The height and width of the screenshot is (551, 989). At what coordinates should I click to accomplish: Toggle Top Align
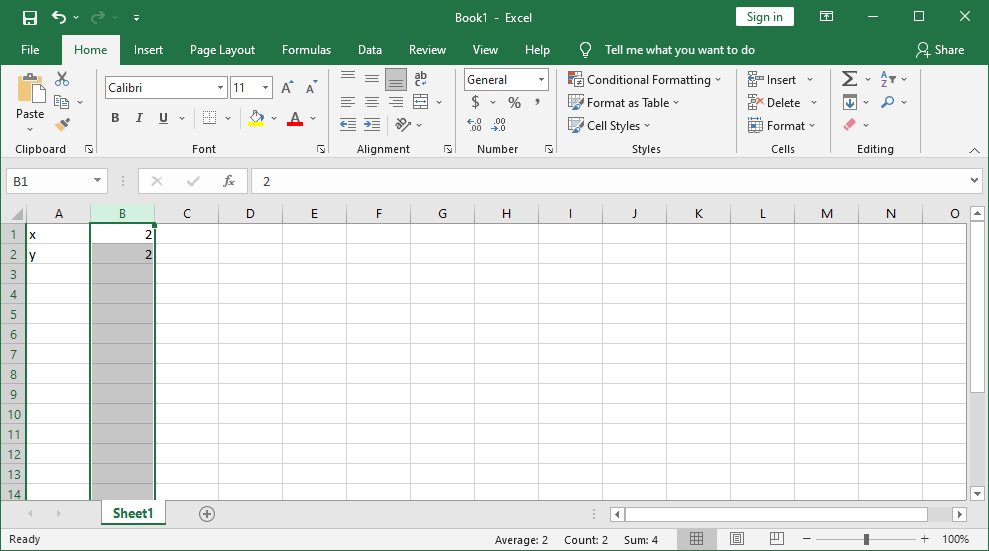348,79
